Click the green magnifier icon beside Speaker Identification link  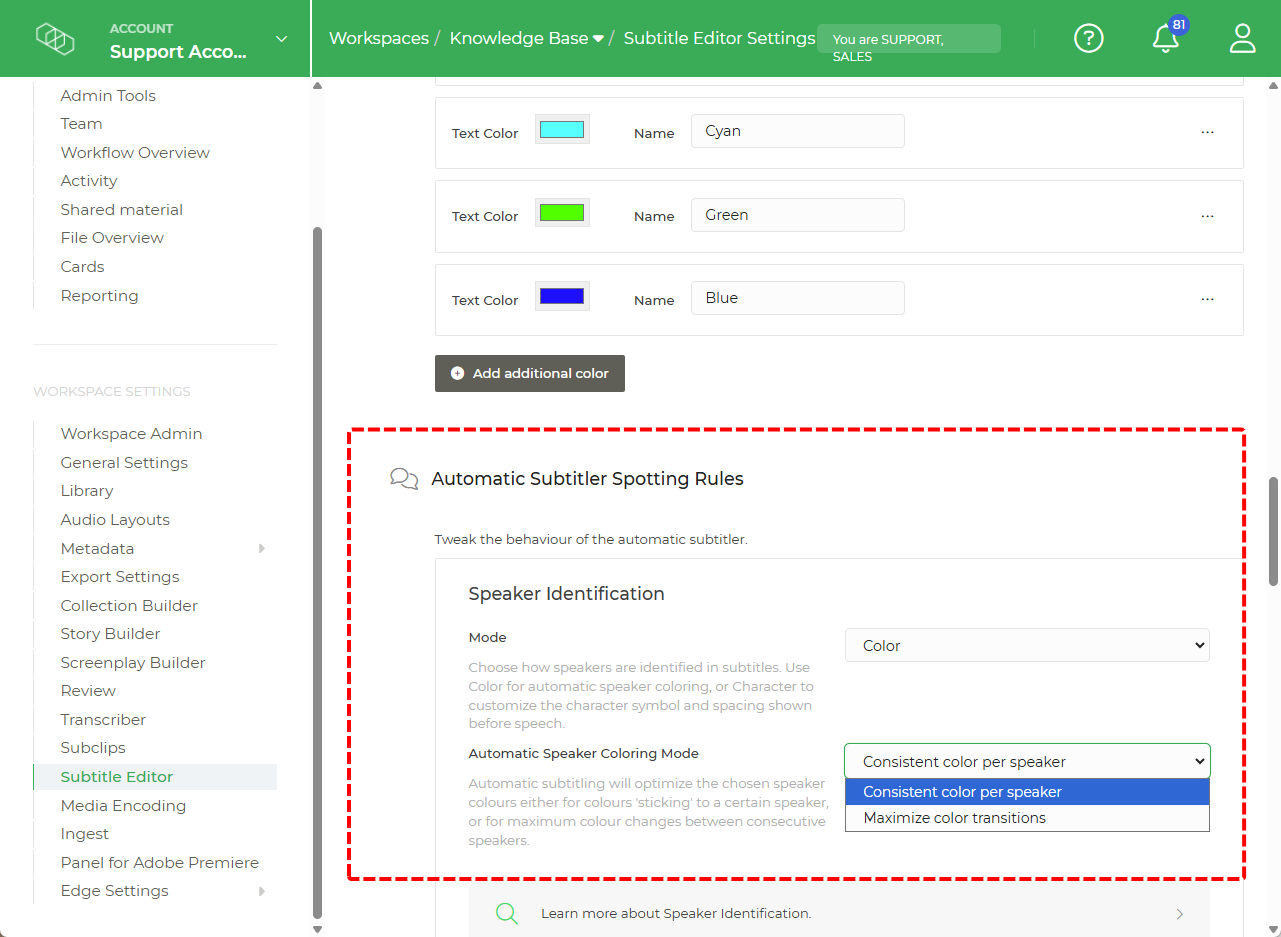[x=506, y=913]
